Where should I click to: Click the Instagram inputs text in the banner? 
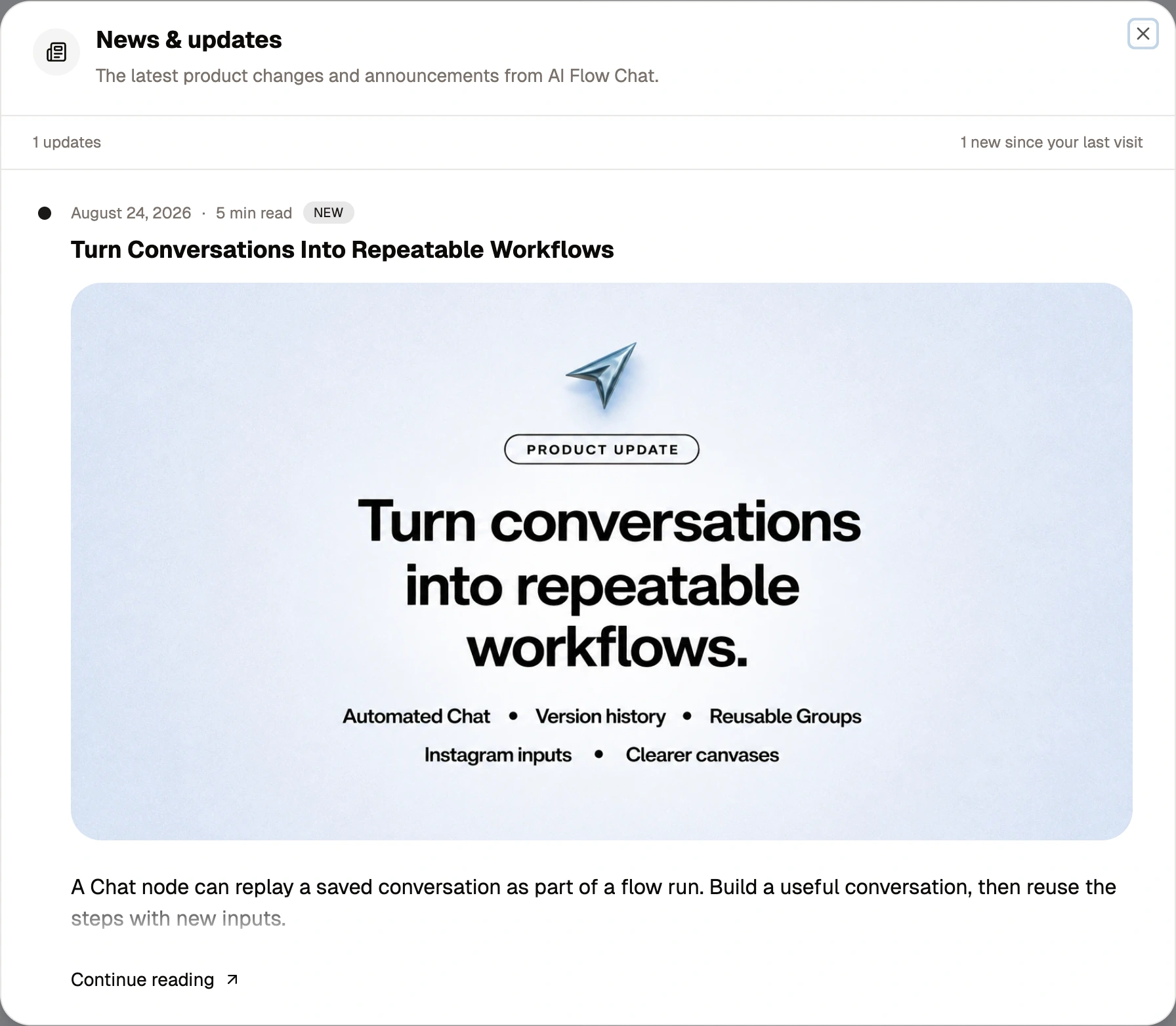tap(498, 755)
